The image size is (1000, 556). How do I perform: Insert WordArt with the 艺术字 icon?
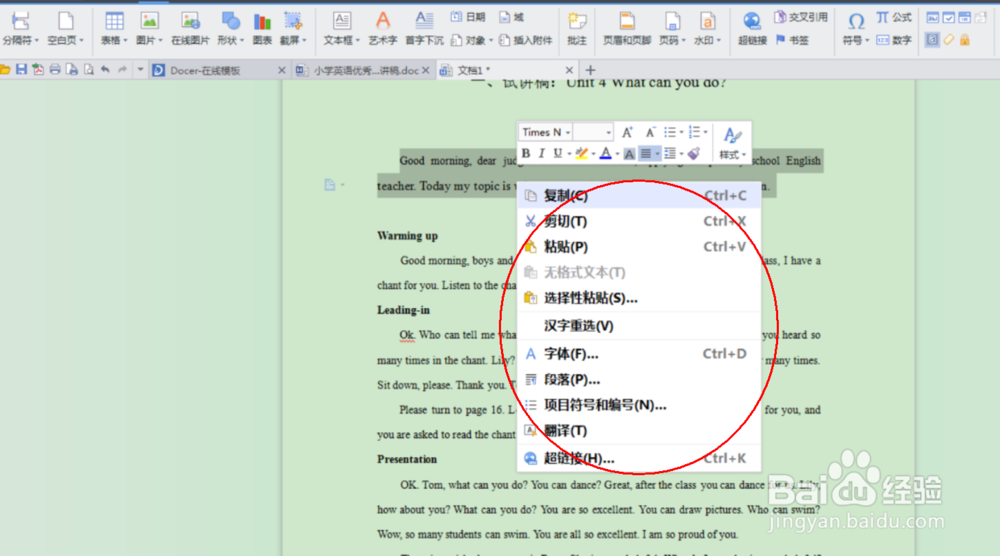[x=383, y=29]
